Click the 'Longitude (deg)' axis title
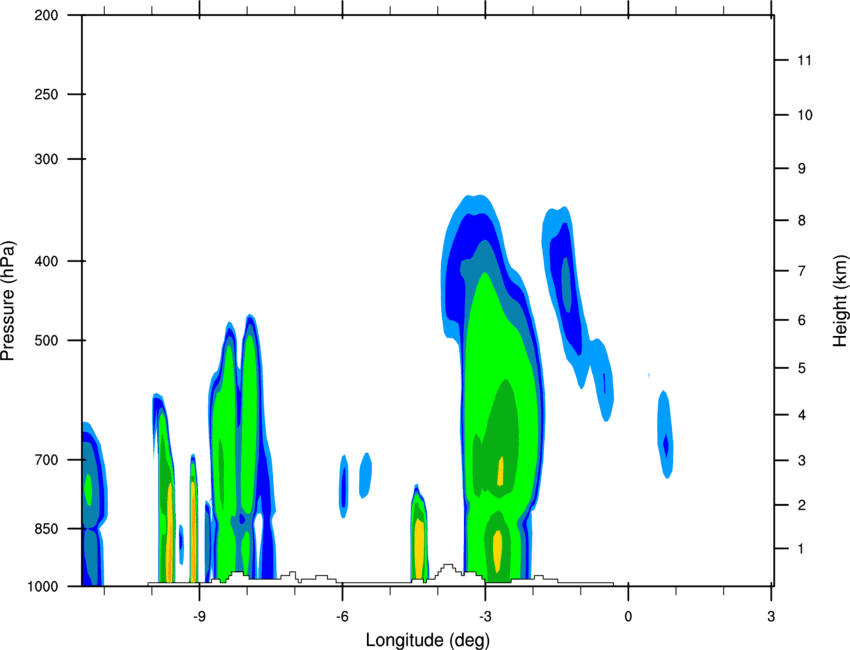The height and width of the screenshot is (650, 850). coord(428,640)
